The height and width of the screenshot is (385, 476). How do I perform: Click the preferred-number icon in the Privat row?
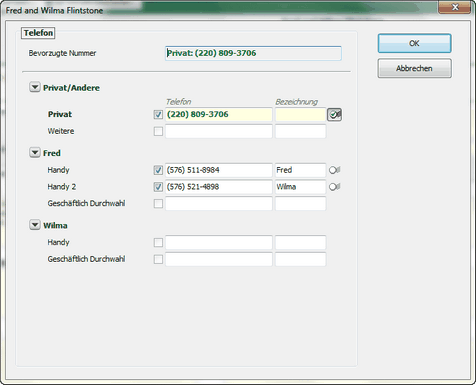tap(334, 115)
